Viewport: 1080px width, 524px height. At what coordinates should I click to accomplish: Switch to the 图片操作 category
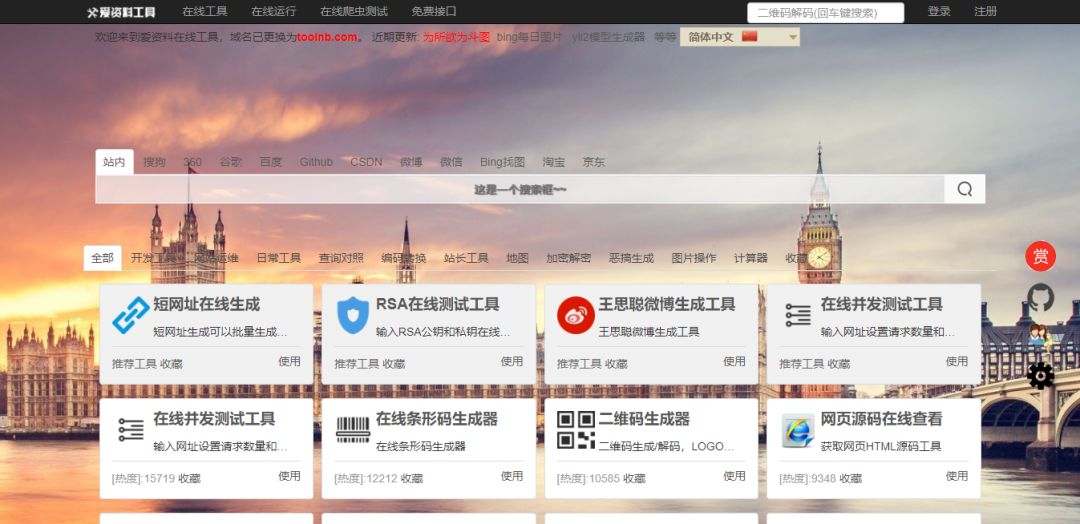tap(694, 258)
